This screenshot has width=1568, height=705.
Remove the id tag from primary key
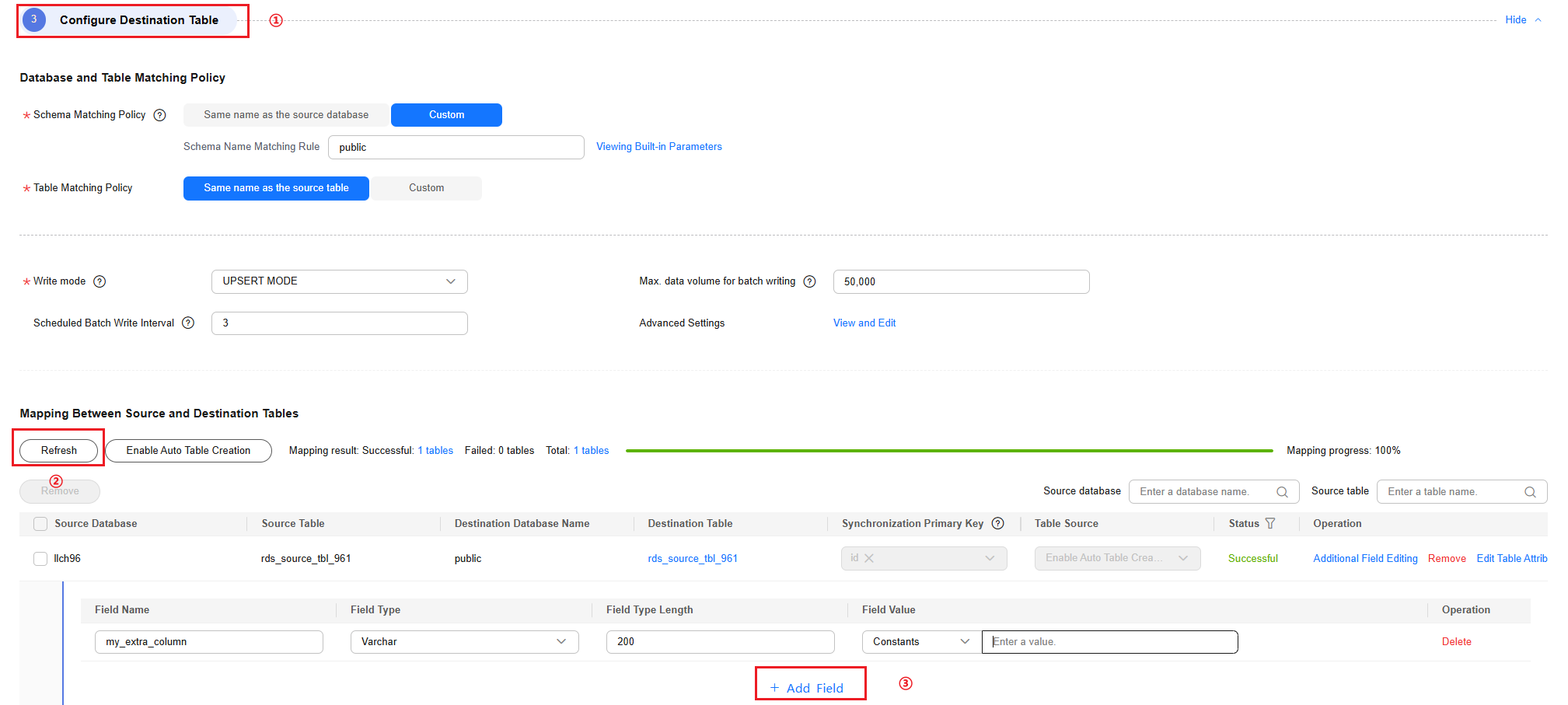pyautogui.click(x=869, y=558)
